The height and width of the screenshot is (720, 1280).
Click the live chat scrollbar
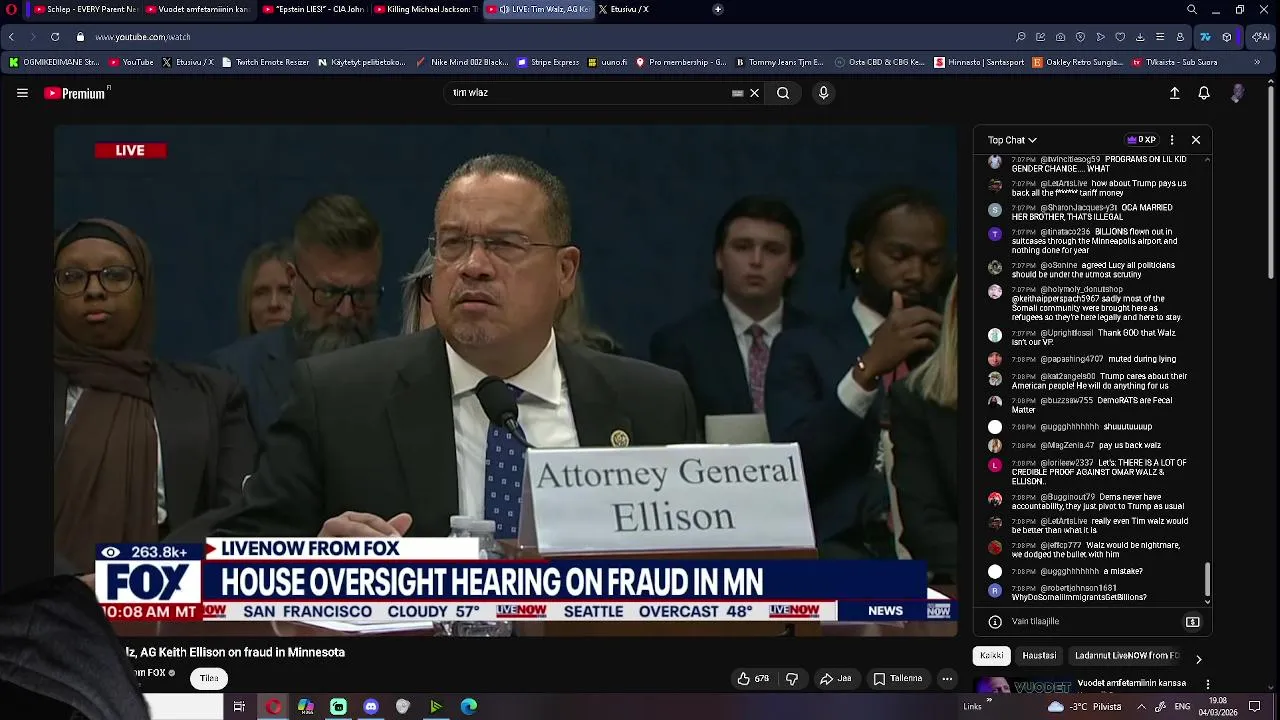[x=1207, y=581]
